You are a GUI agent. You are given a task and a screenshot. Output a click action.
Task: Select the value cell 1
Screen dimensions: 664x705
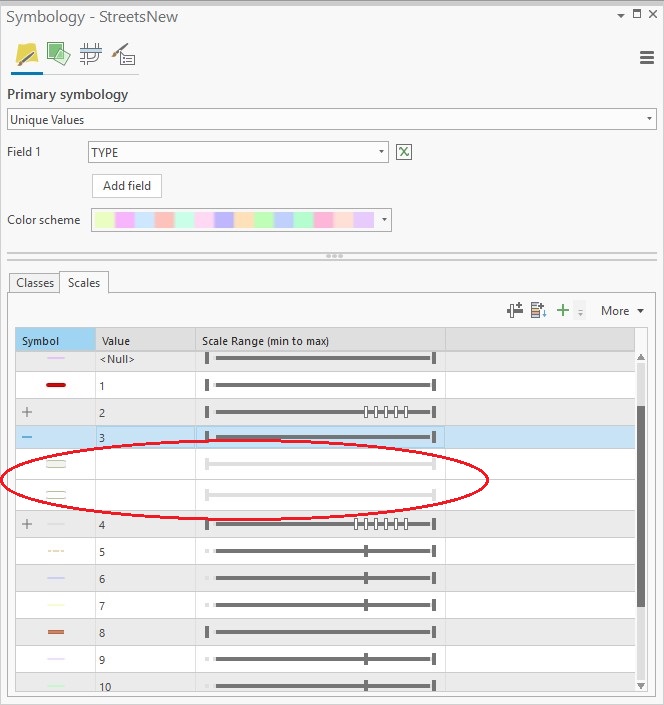(x=145, y=385)
